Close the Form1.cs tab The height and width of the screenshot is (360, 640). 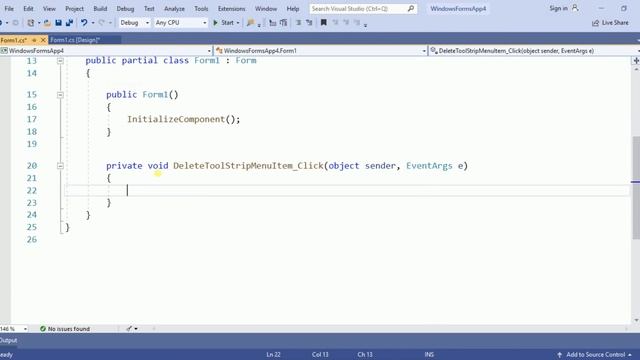43,40
